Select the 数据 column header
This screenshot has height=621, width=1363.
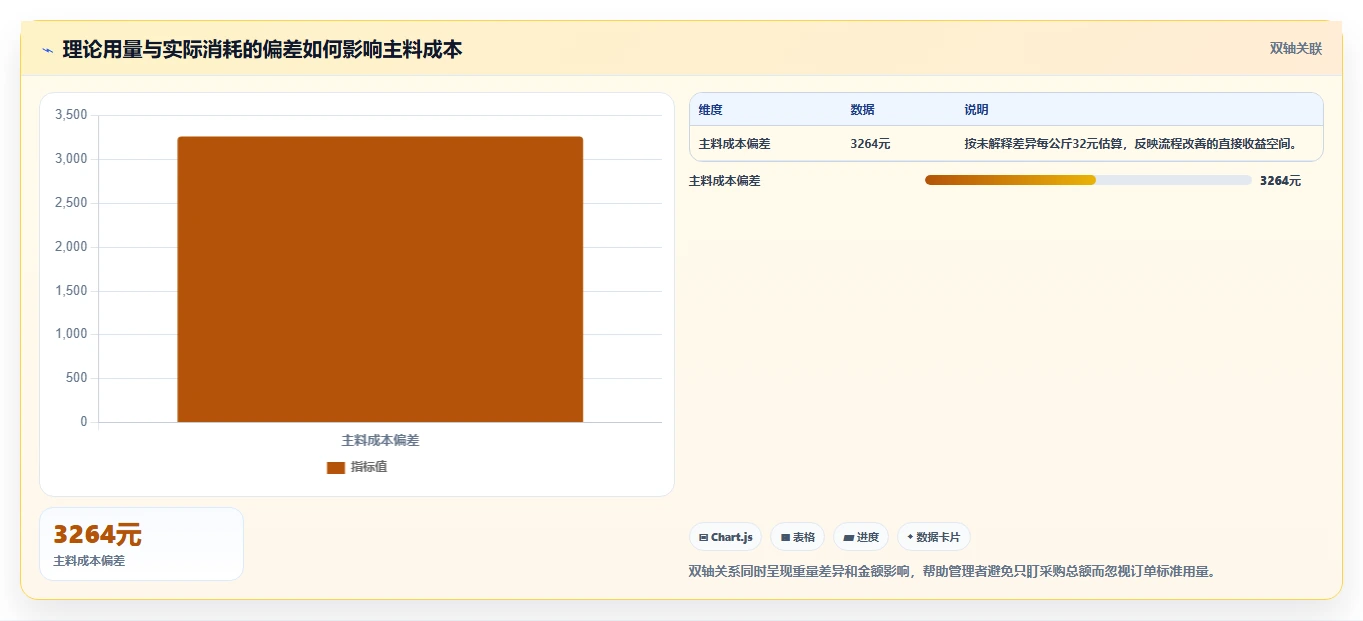[862, 110]
